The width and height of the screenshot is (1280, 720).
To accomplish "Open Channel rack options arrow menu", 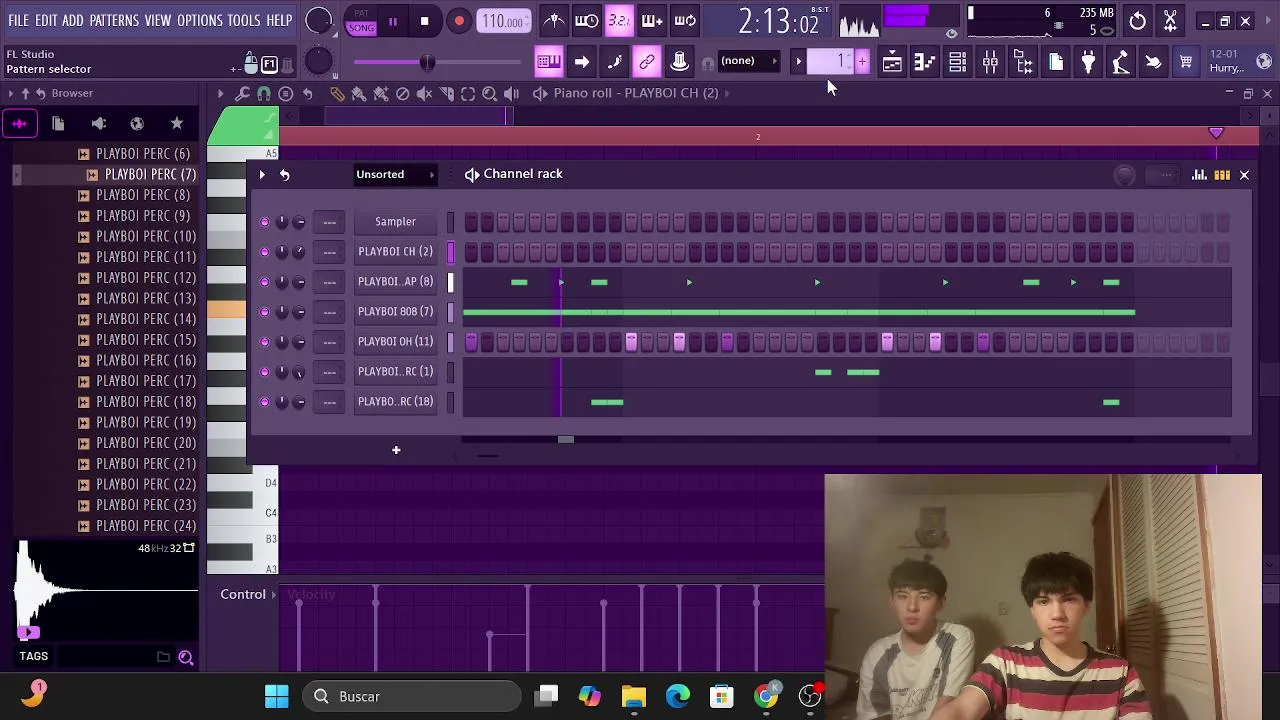I will coord(262,174).
